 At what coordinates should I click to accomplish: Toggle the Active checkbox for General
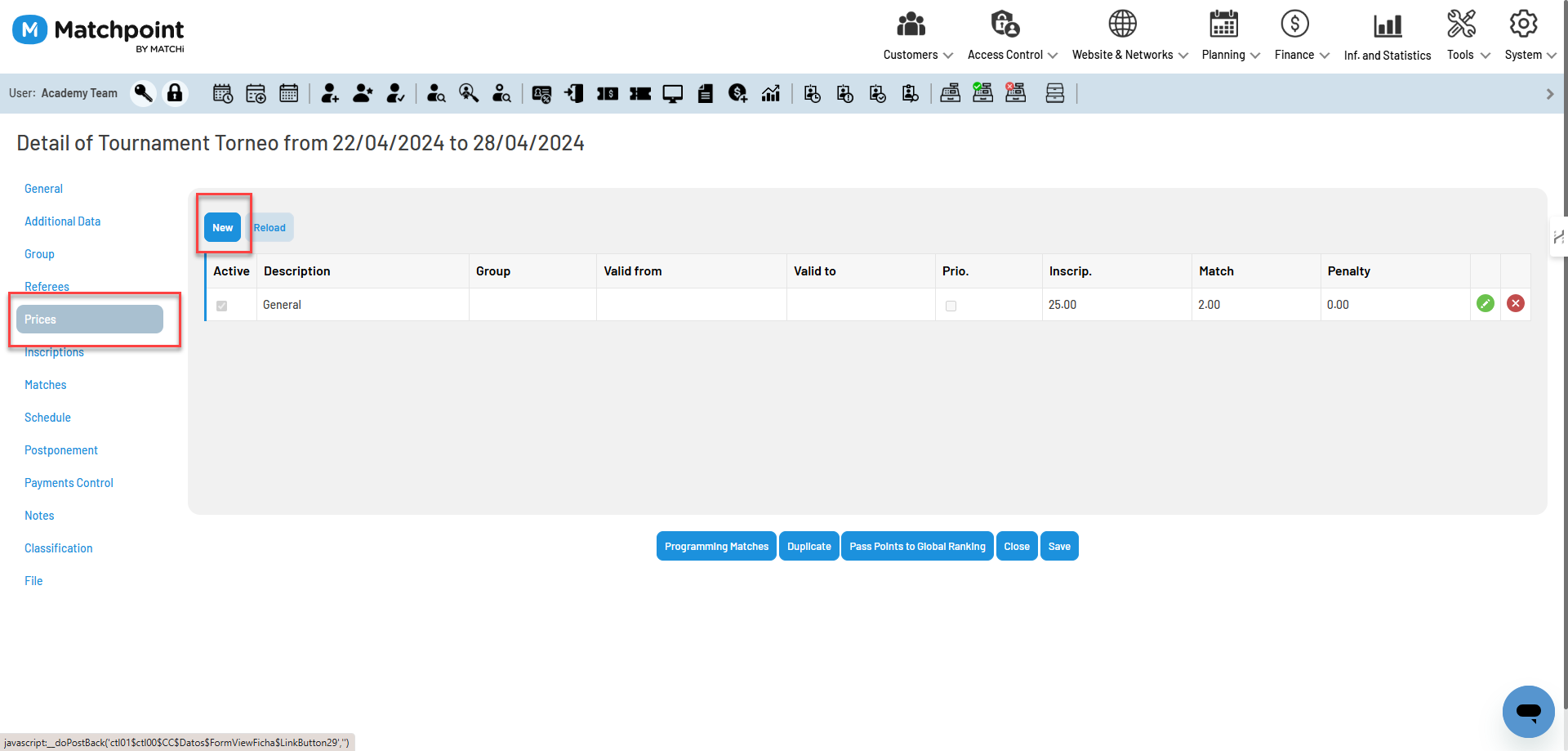(221, 306)
